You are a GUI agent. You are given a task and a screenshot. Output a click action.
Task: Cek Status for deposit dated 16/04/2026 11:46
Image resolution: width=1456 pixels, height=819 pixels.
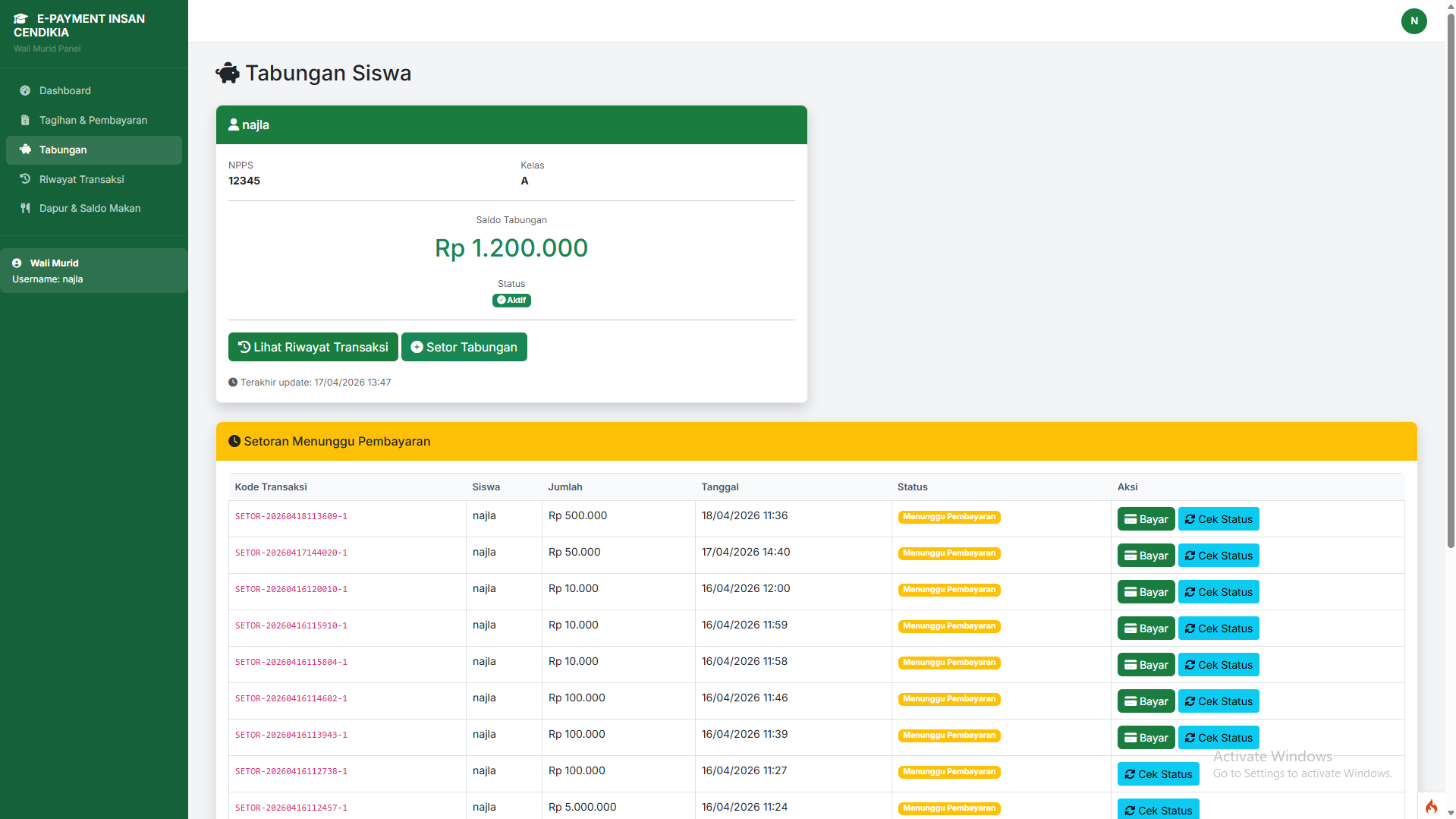(x=1219, y=701)
